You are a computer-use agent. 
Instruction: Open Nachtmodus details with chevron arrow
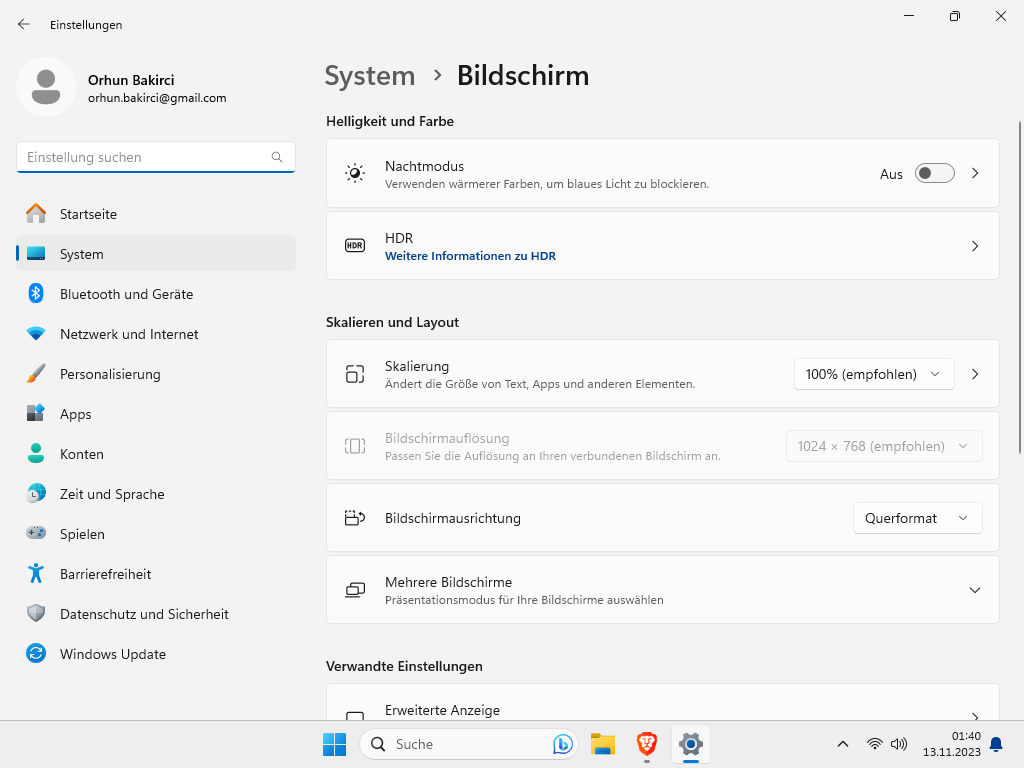975,174
